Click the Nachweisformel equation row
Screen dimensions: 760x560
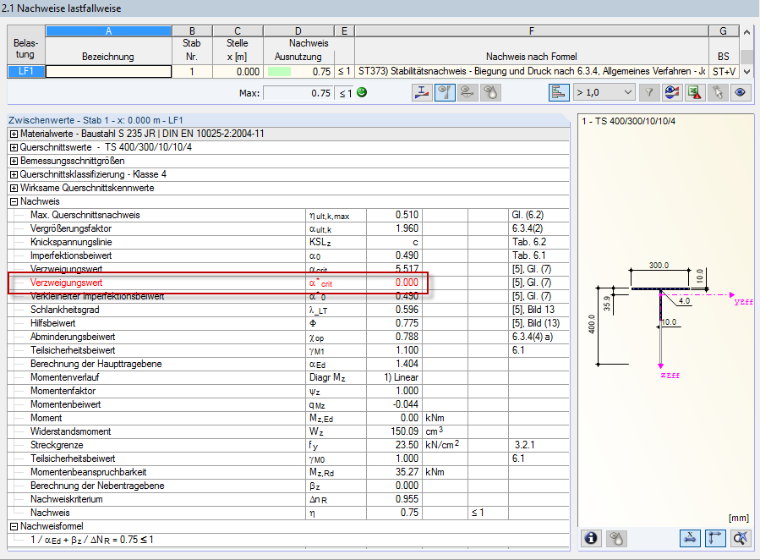click(288, 540)
